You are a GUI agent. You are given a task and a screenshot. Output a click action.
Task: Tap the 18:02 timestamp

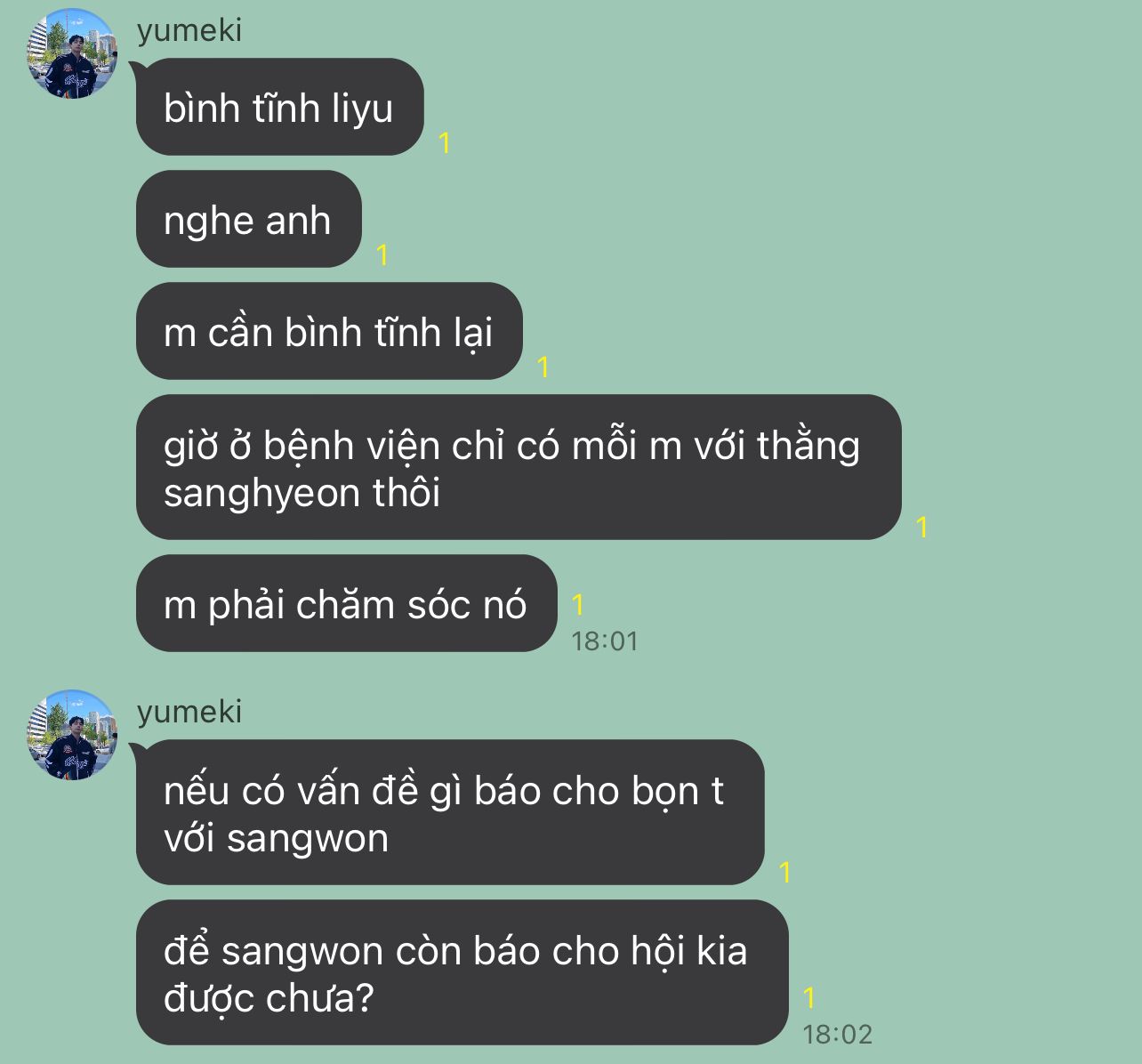point(838,1035)
